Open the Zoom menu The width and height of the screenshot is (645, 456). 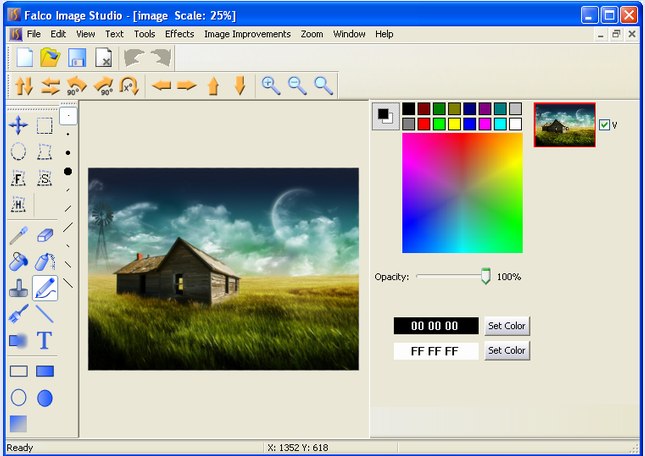(311, 34)
